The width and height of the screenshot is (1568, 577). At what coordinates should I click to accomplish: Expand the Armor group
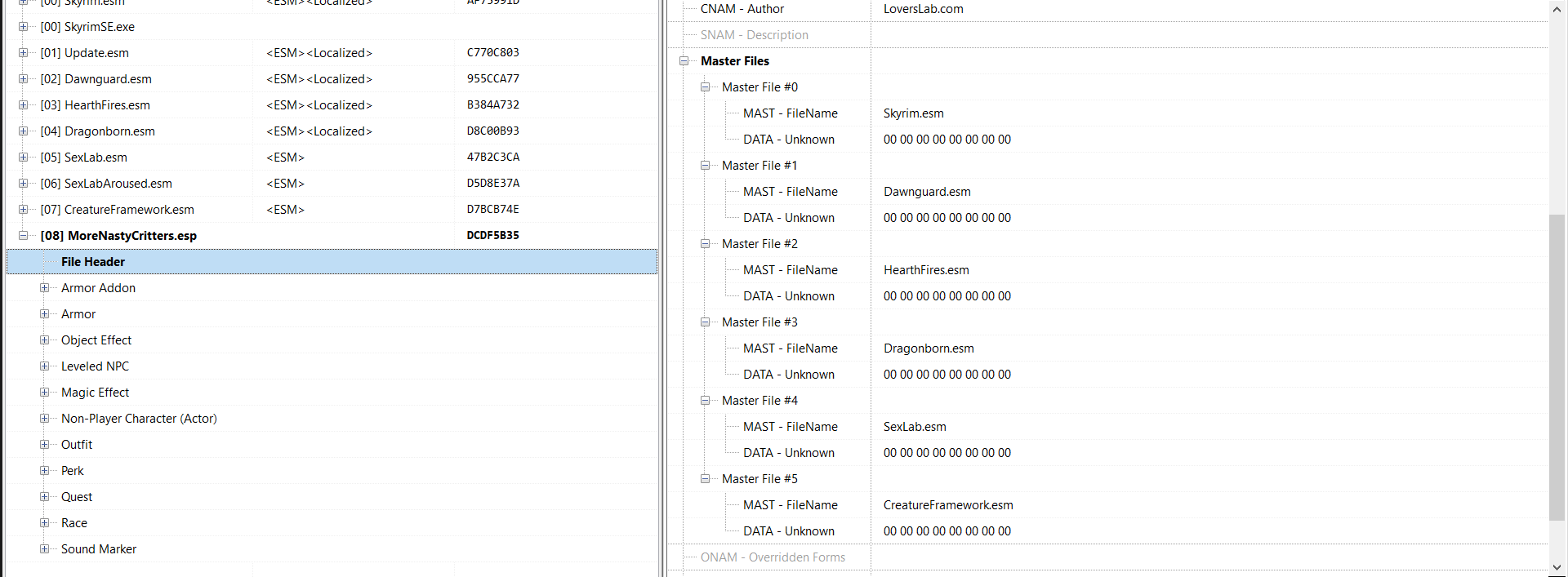pyautogui.click(x=45, y=314)
